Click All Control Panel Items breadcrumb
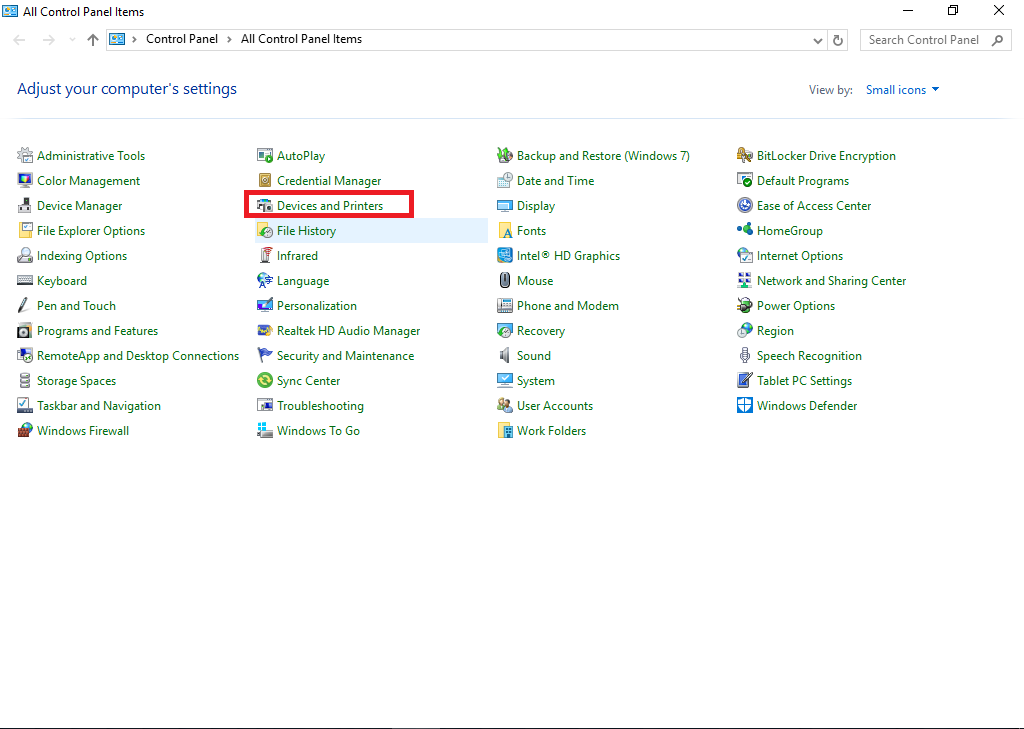Viewport: 1024px width, 729px height. (x=301, y=40)
